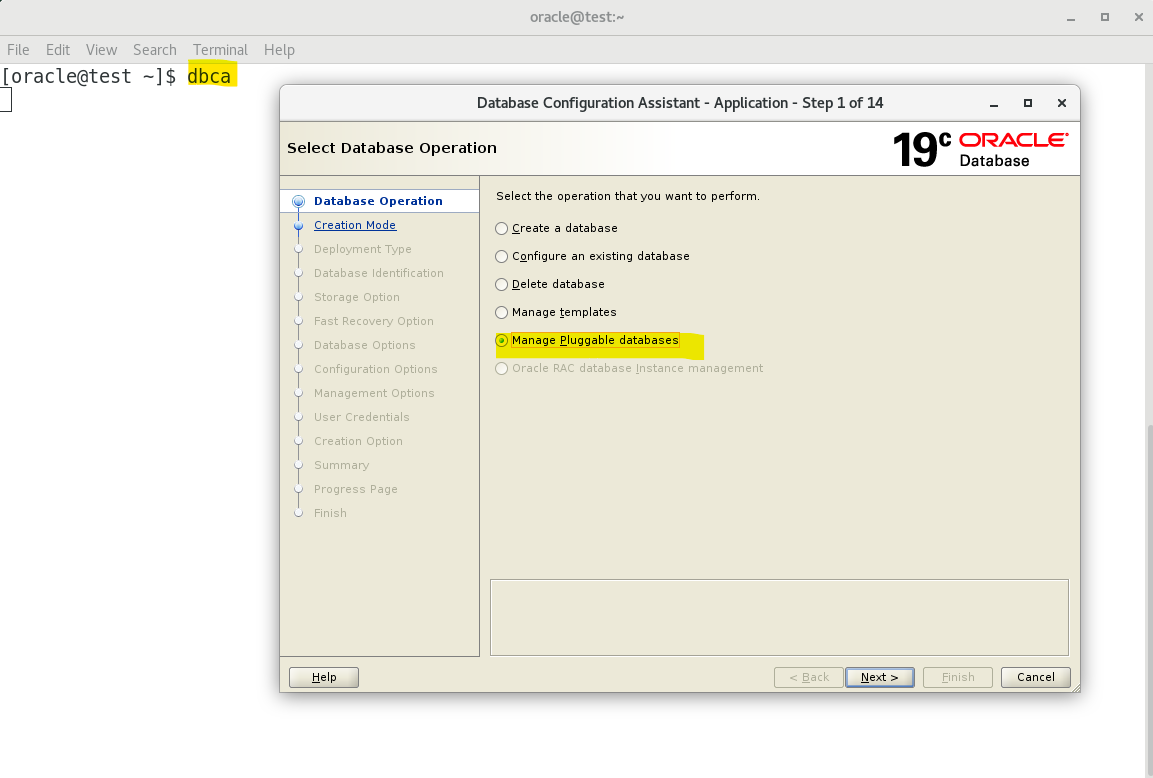This screenshot has height=778, width=1153.
Task: Open the terminal Help menu
Action: pyautogui.click(x=279, y=50)
